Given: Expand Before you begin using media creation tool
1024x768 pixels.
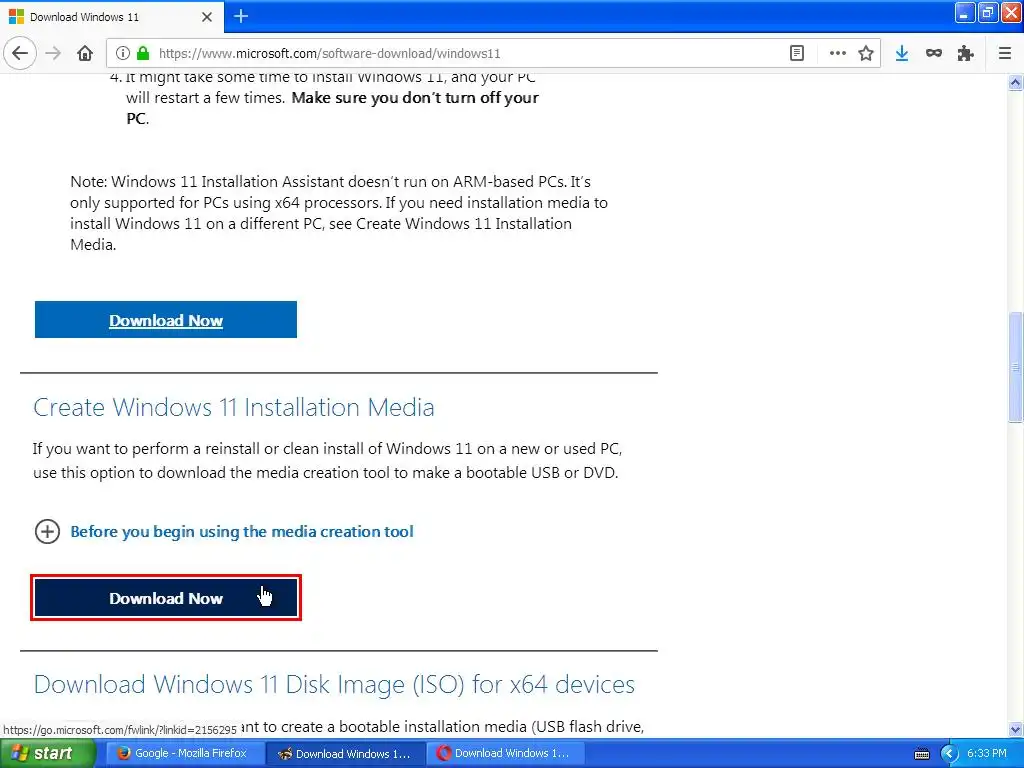Looking at the screenshot, I should 242,532.
